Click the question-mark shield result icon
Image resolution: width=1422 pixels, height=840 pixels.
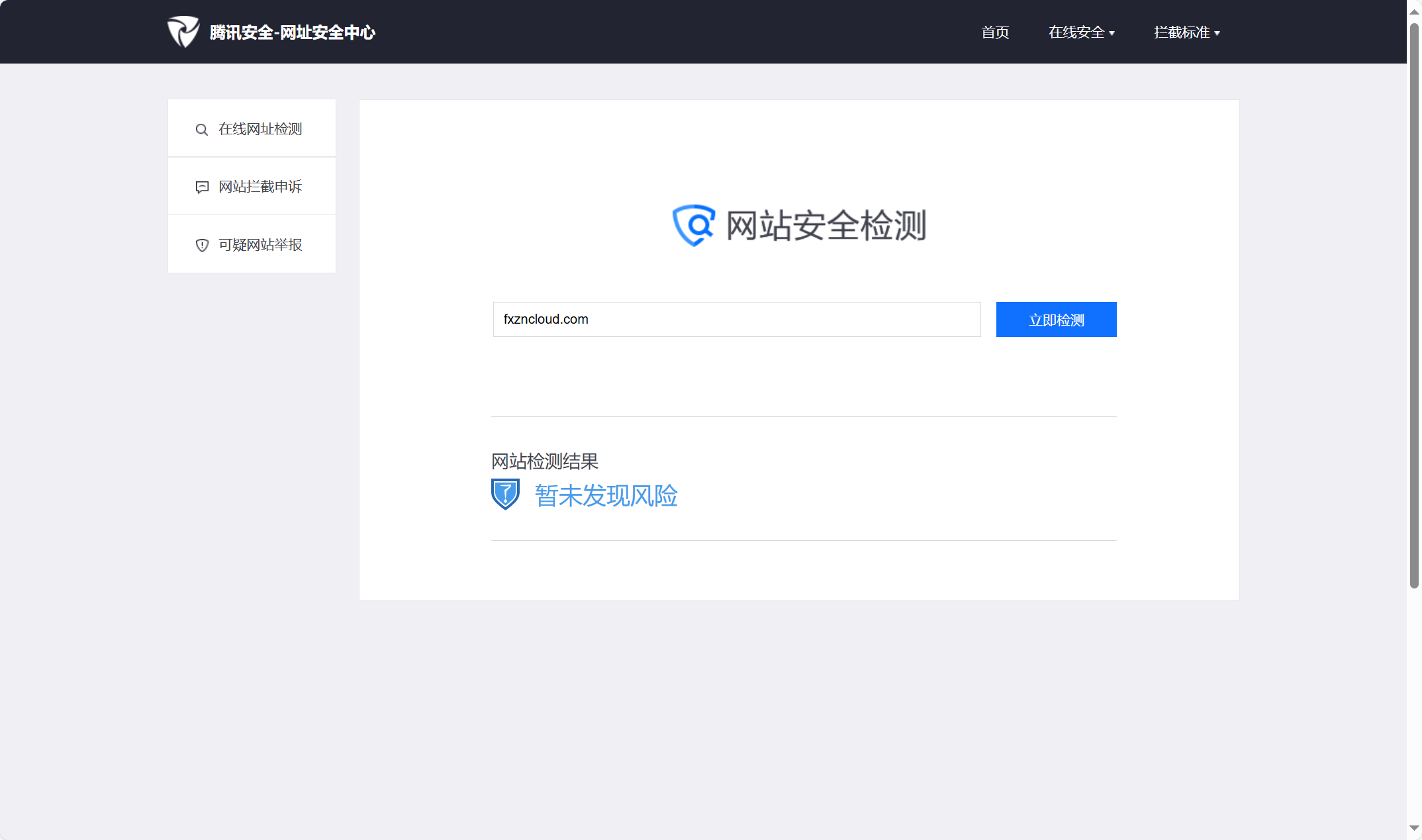click(505, 494)
